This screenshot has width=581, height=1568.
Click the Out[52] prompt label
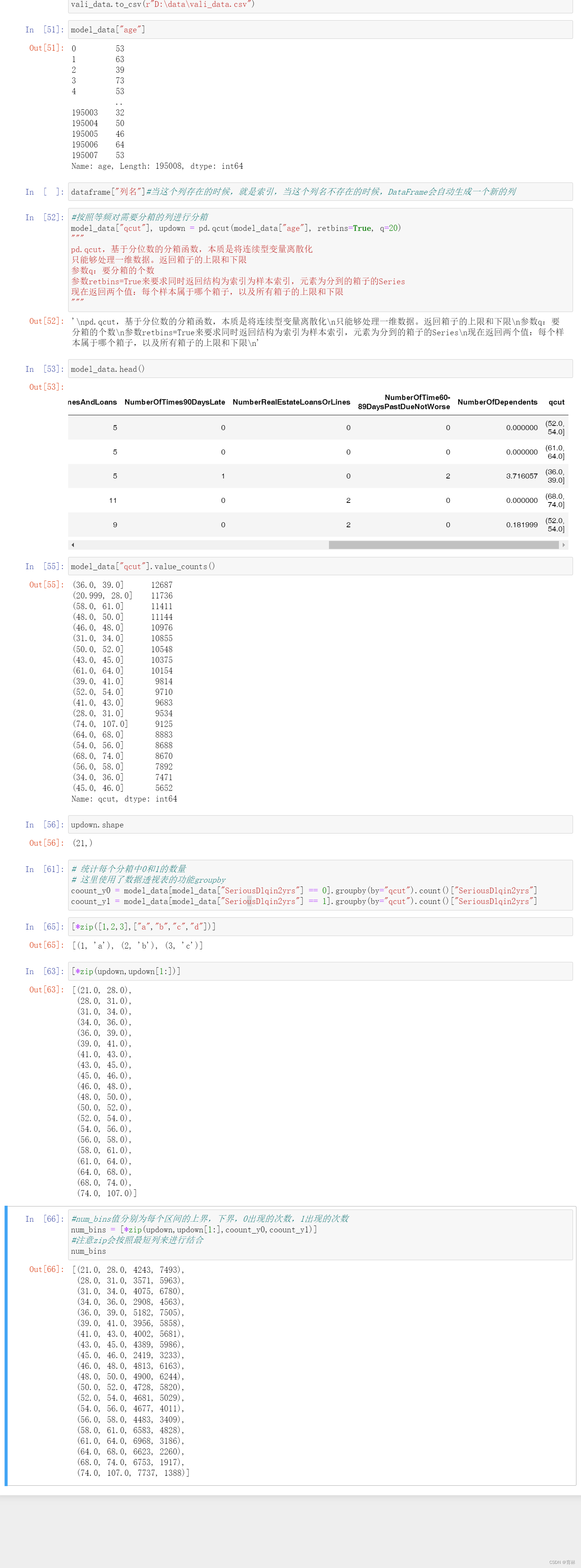click(x=46, y=322)
